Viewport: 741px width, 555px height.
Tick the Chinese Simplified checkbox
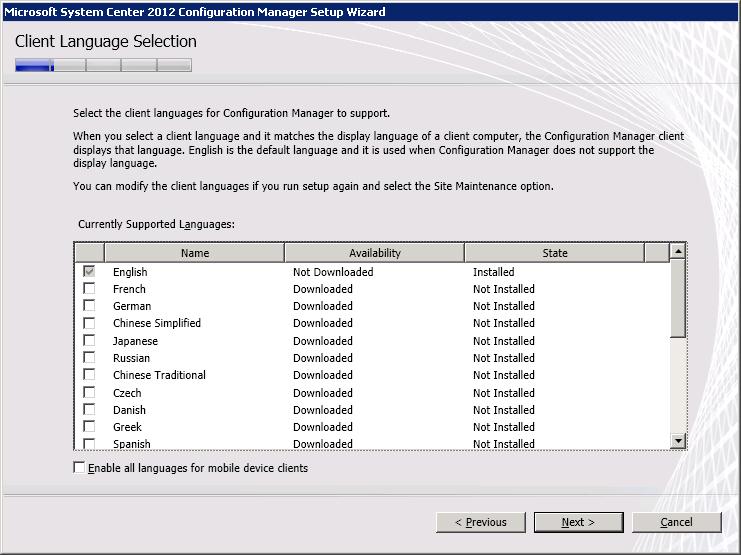(x=89, y=323)
